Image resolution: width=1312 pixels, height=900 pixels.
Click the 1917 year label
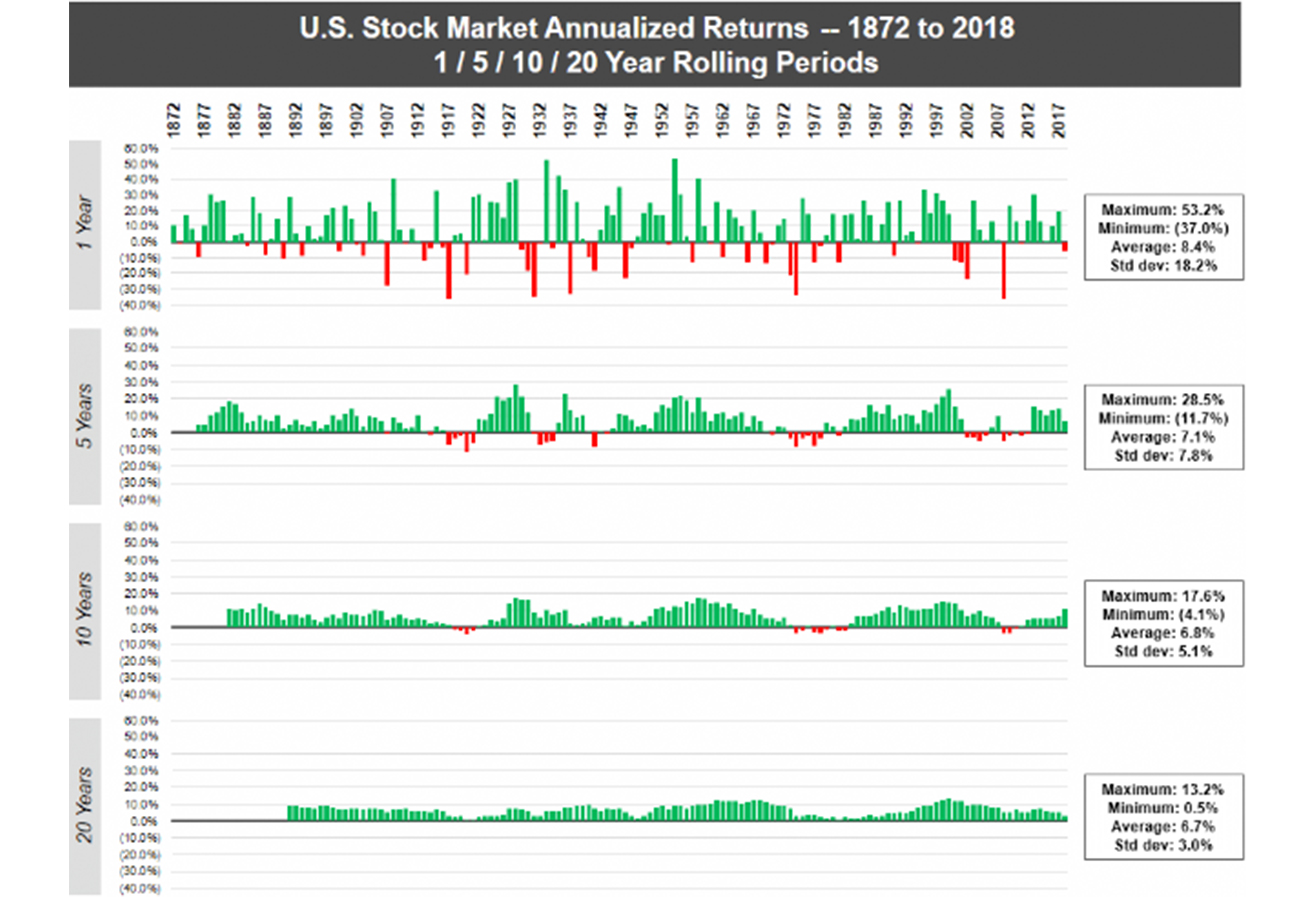(449, 119)
